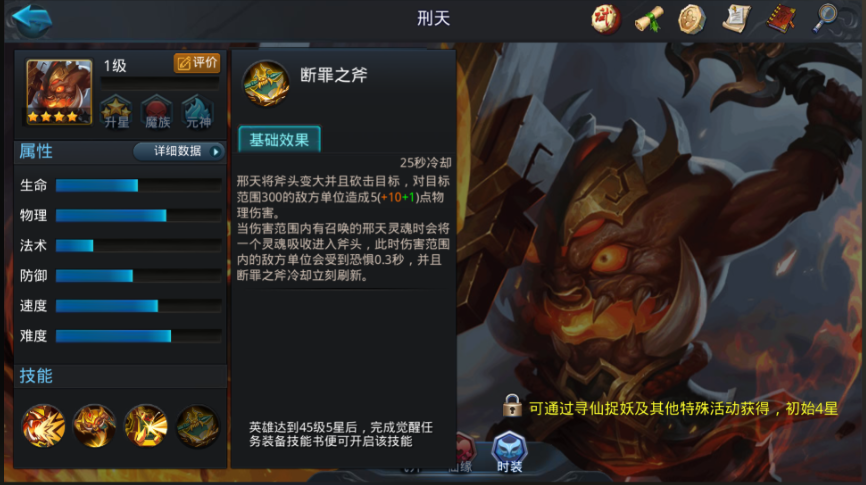866x485 pixels.
Task: Open the red duel emblem icon
Action: click(606, 19)
